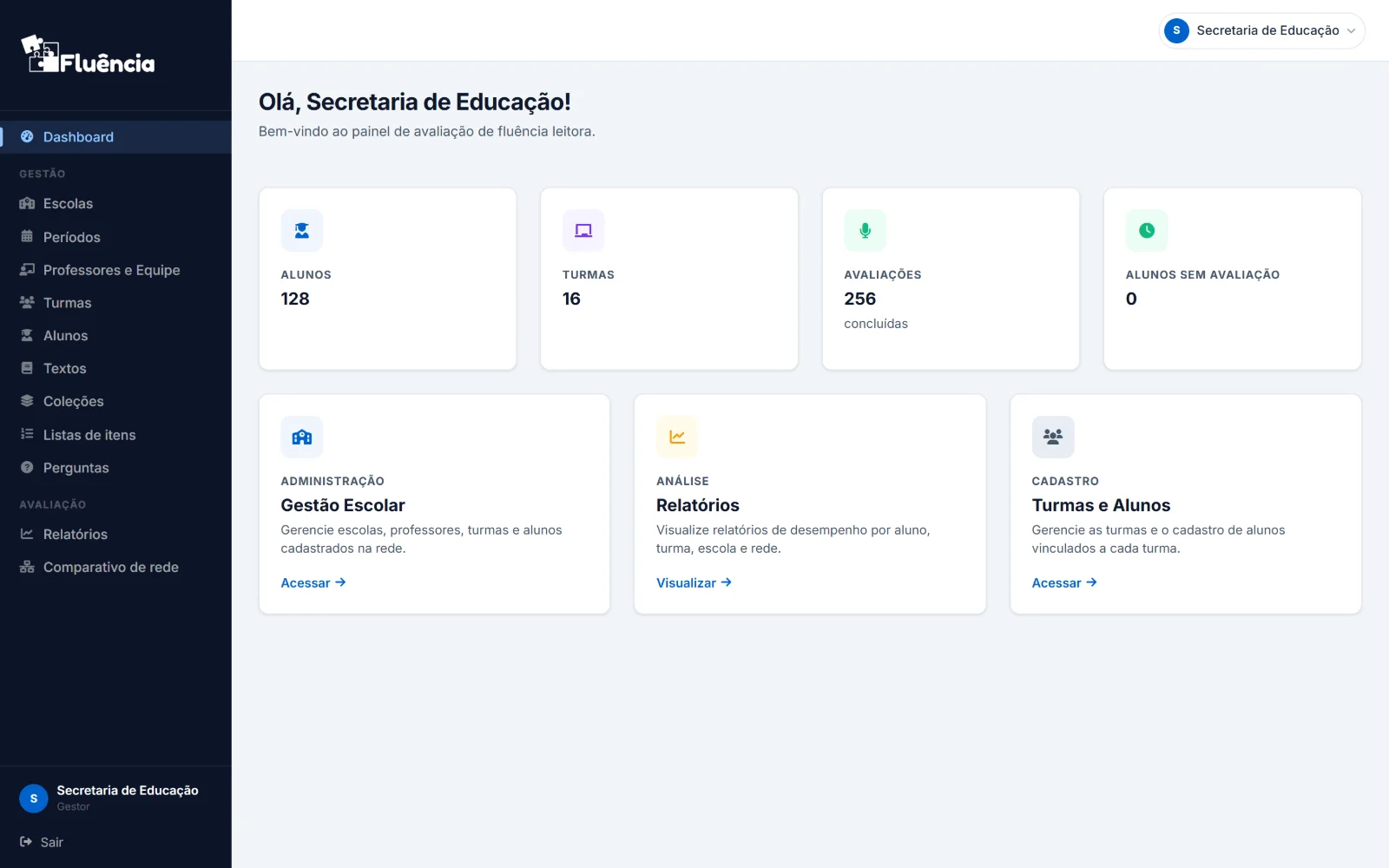Click the Comparativo de rede network icon
The width and height of the screenshot is (1389, 868).
click(27, 567)
